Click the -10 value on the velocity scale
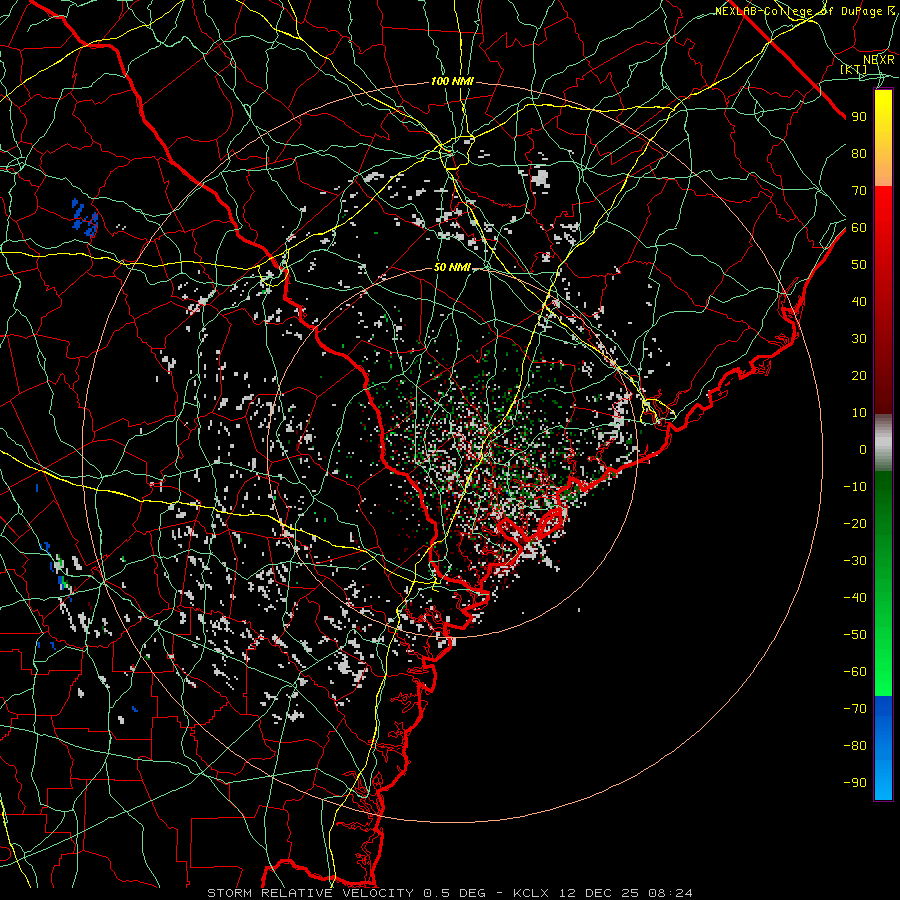900x900 pixels. tap(855, 487)
